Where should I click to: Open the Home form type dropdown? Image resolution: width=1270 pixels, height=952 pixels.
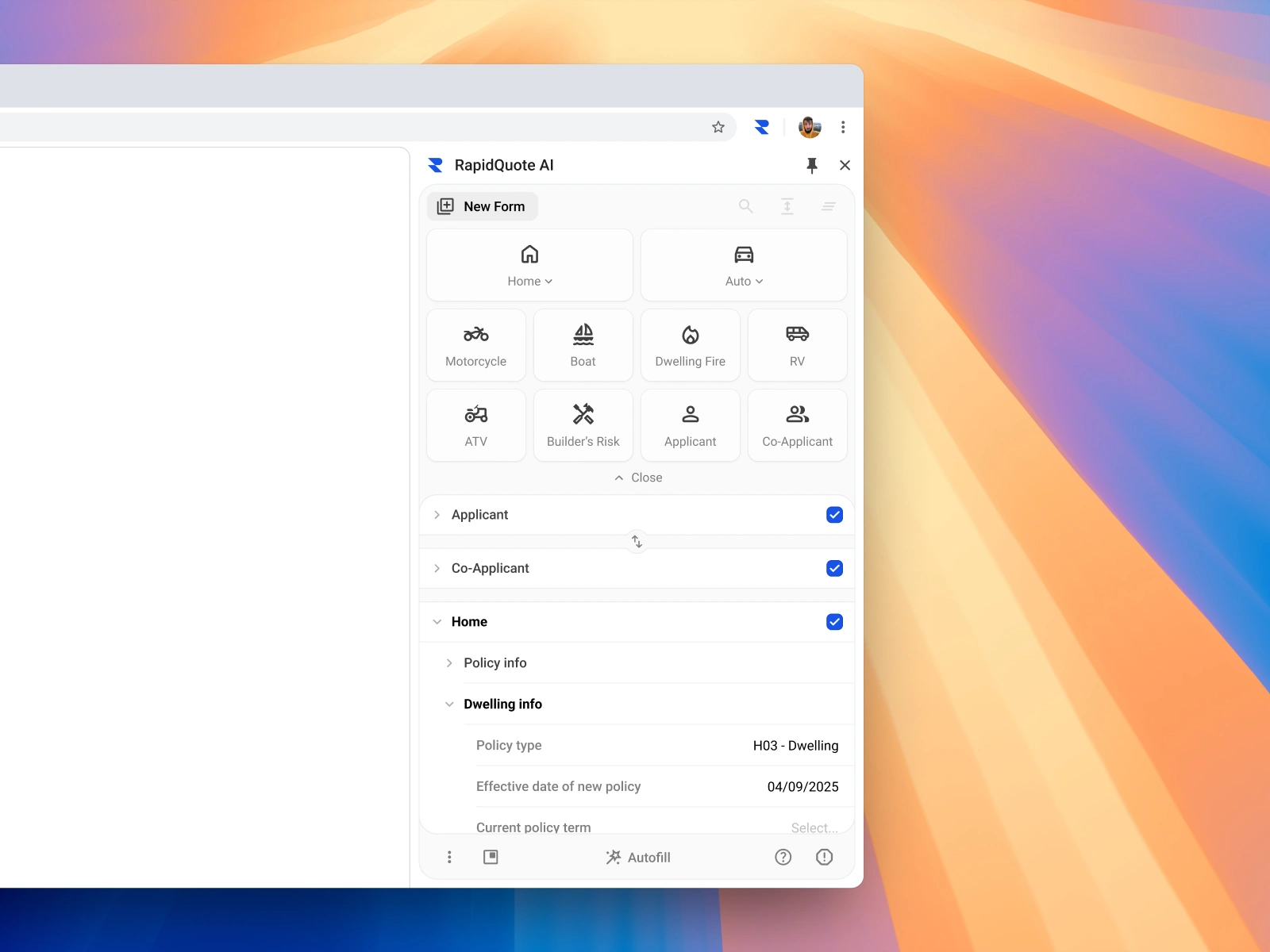click(x=529, y=265)
